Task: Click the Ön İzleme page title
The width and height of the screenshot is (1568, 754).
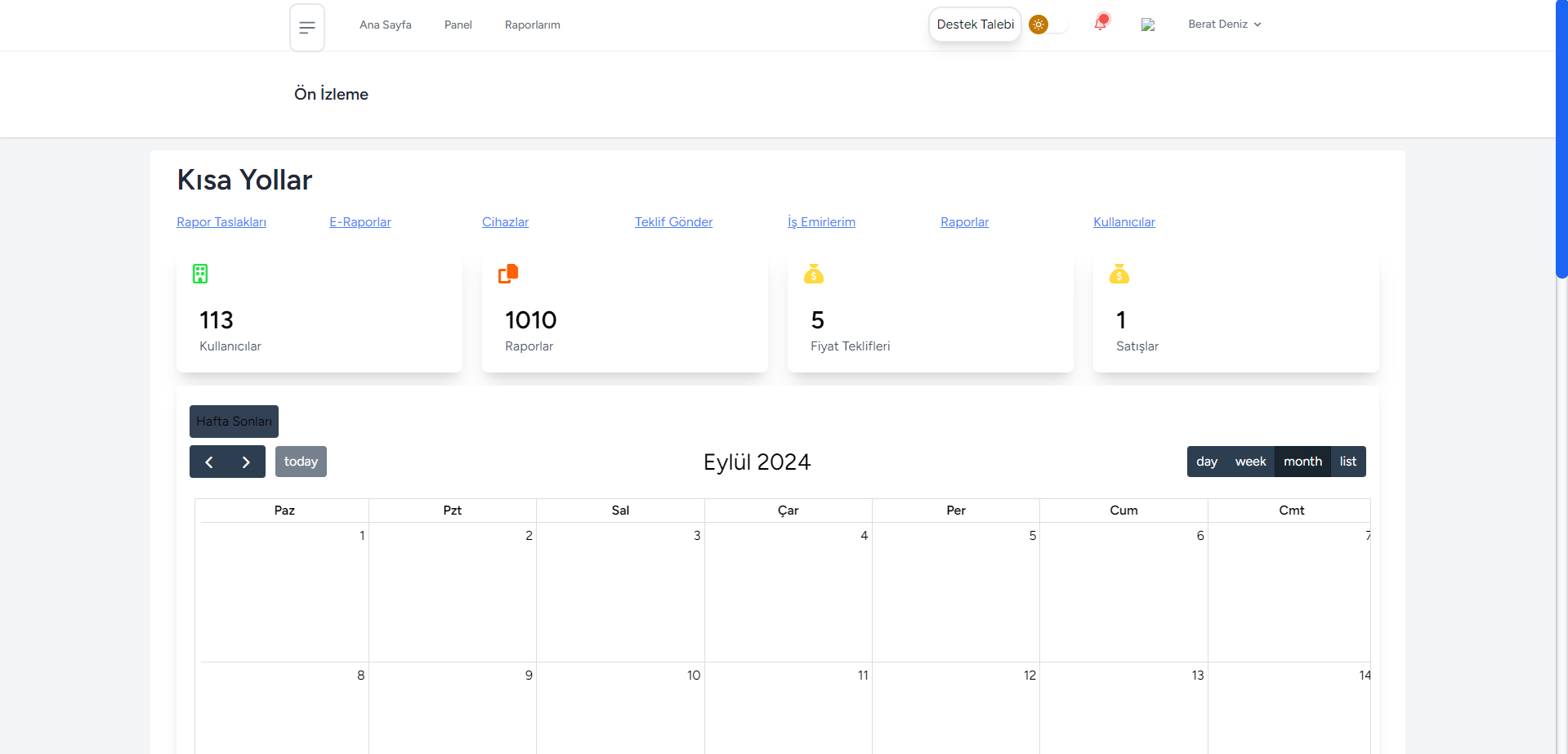Action: tap(331, 94)
